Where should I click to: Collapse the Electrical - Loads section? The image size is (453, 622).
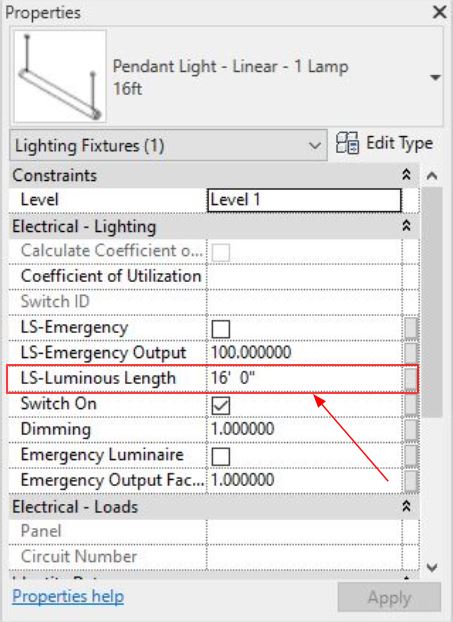pos(406,507)
